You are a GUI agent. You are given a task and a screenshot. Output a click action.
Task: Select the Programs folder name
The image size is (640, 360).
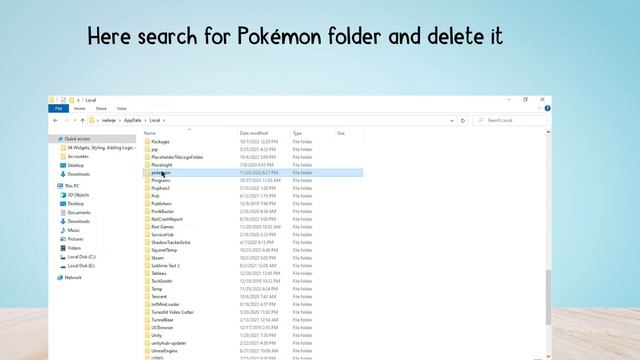pyautogui.click(x=161, y=180)
